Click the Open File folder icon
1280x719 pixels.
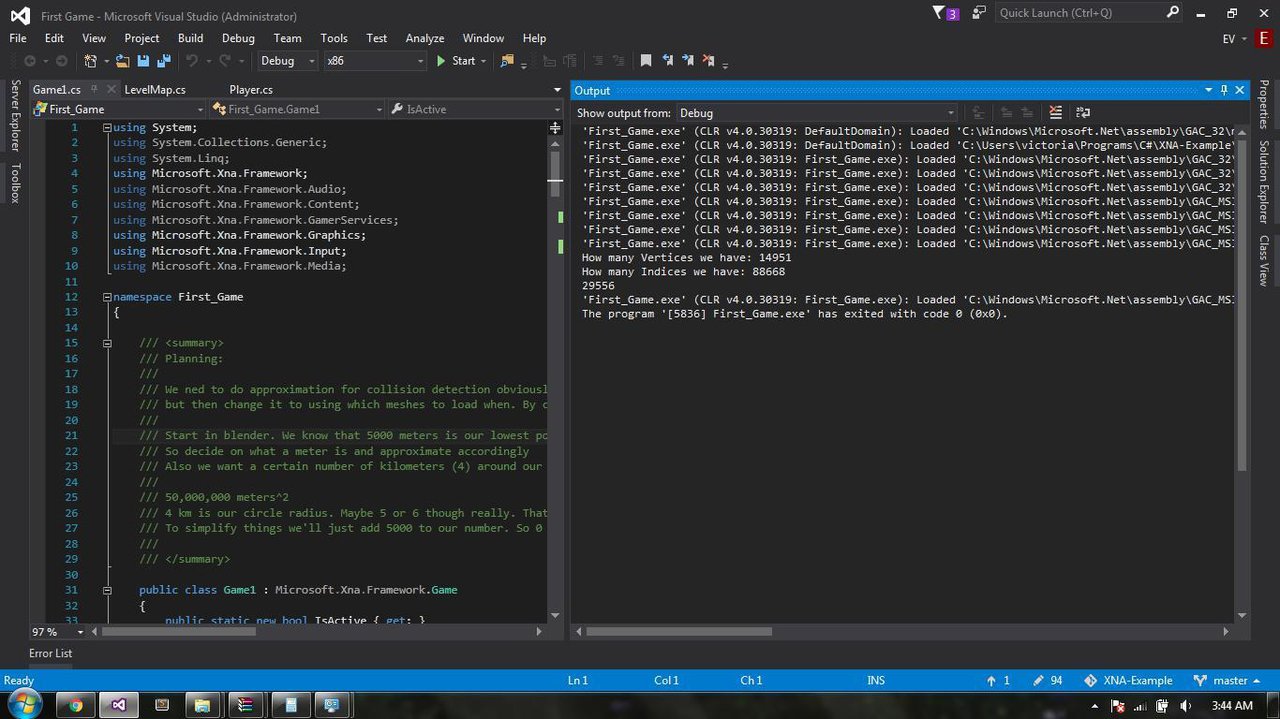(122, 61)
